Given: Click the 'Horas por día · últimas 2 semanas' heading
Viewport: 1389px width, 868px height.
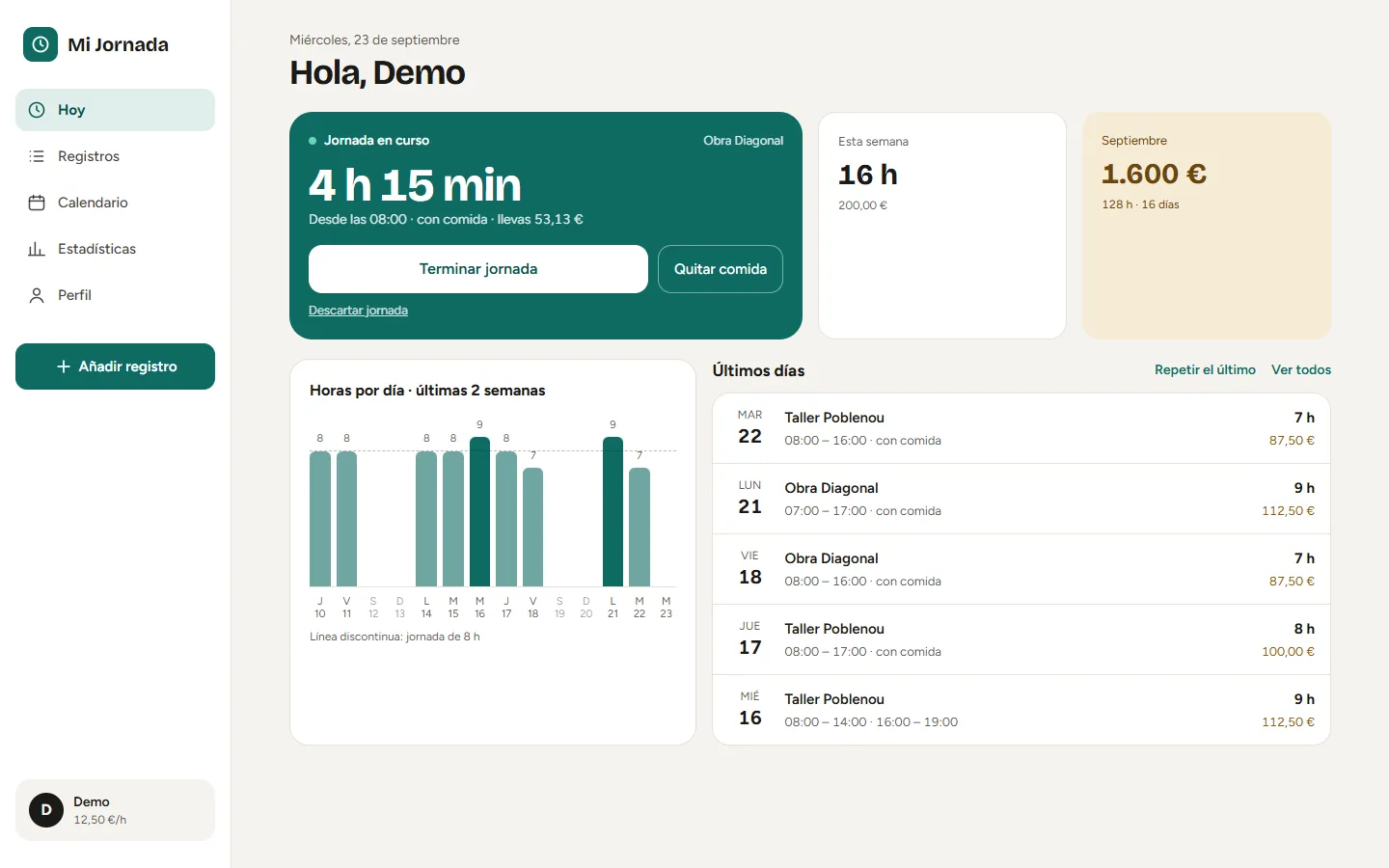Looking at the screenshot, I should (427, 391).
